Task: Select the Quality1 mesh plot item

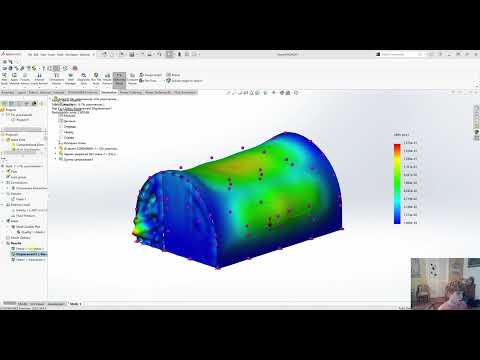Action: coord(30,232)
